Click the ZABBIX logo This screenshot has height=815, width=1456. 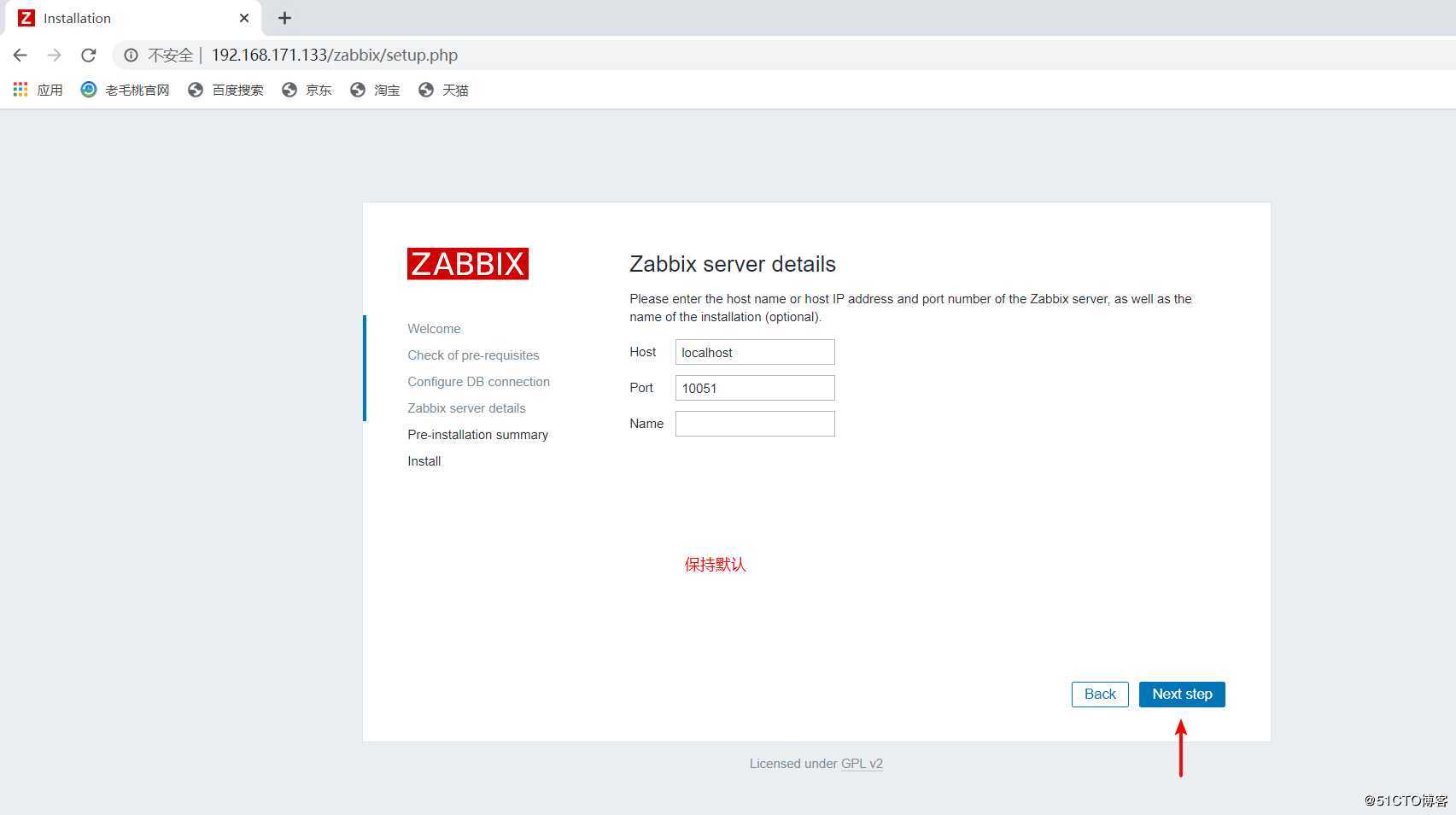click(x=468, y=264)
